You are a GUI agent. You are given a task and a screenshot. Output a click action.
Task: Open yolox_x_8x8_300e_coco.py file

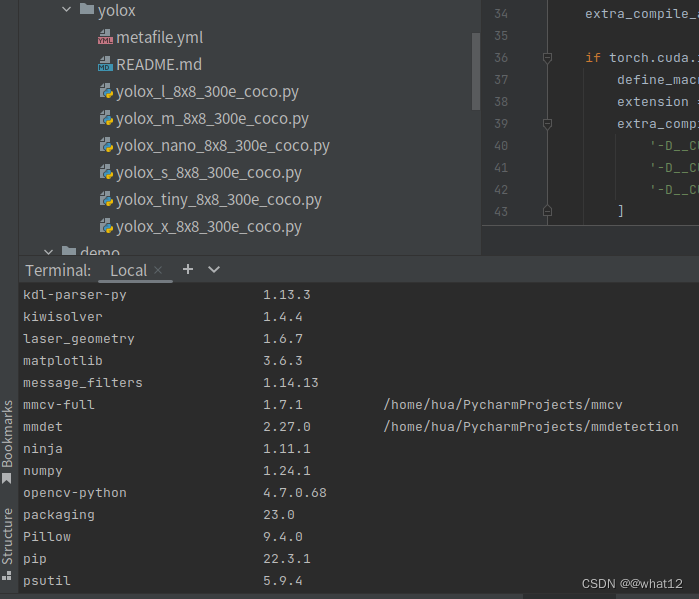tap(209, 227)
